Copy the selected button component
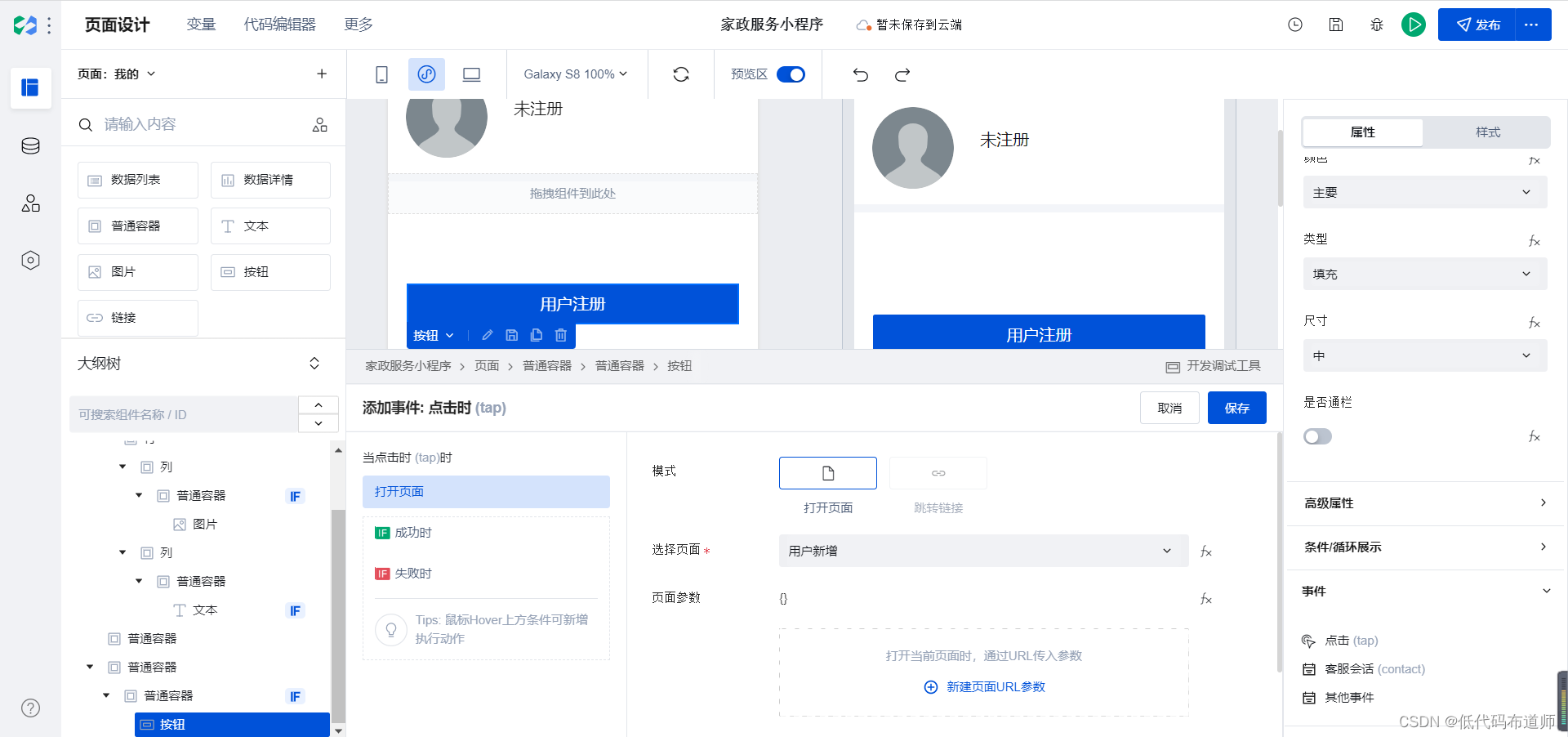The image size is (1568, 737). point(537,335)
